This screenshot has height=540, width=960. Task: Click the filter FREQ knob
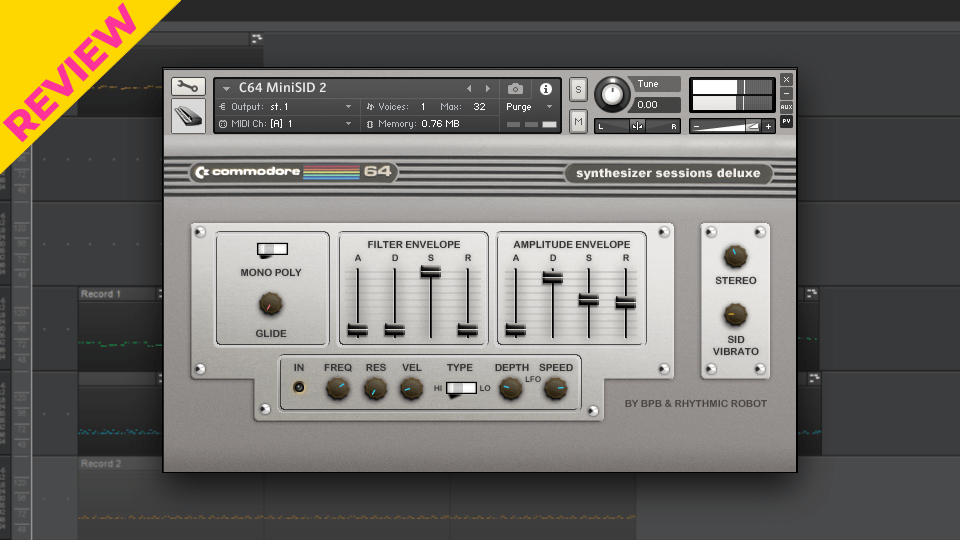point(337,388)
